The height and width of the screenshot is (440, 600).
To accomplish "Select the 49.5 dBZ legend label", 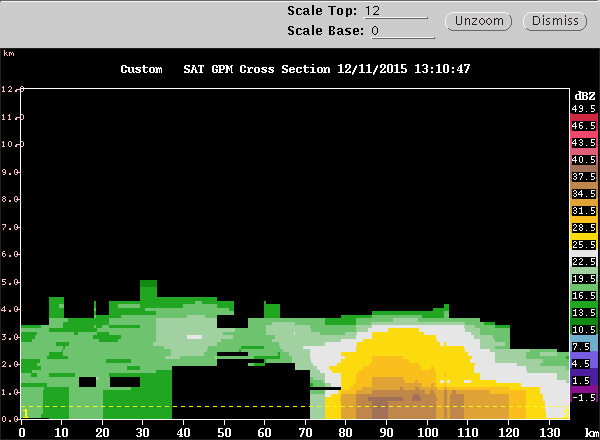I will pyautogui.click(x=584, y=109).
